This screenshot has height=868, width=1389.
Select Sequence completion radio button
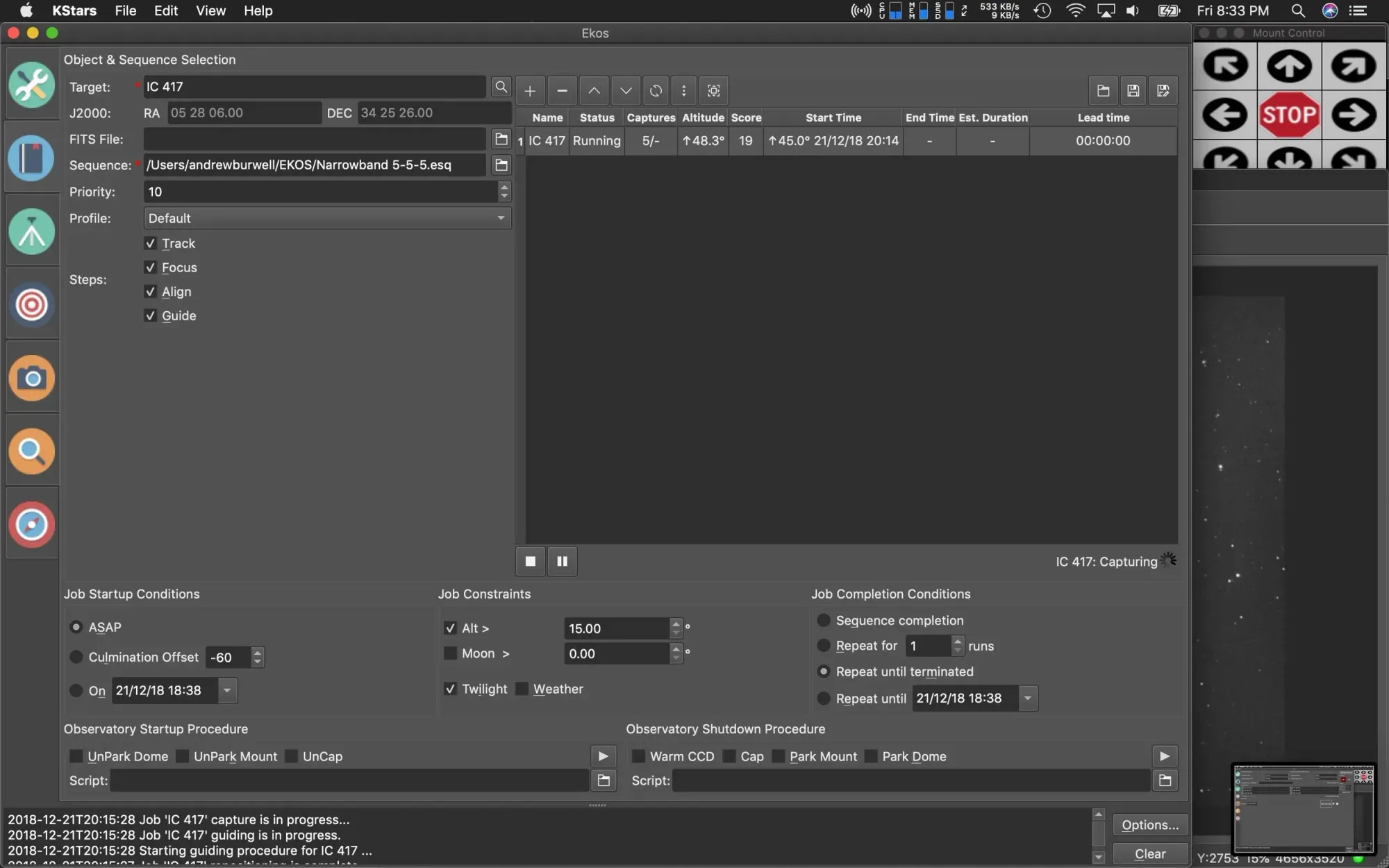tap(824, 620)
